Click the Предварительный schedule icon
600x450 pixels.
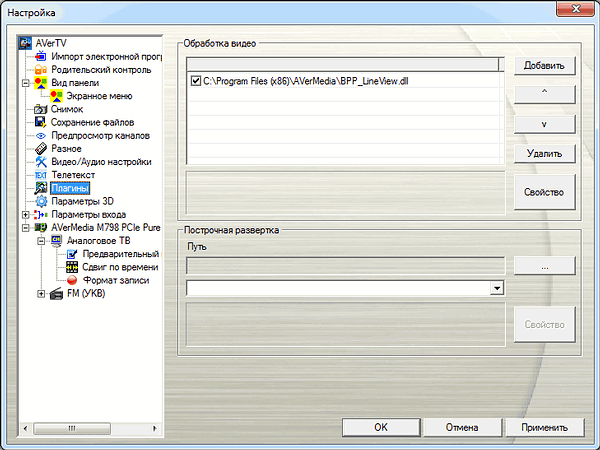point(72,254)
